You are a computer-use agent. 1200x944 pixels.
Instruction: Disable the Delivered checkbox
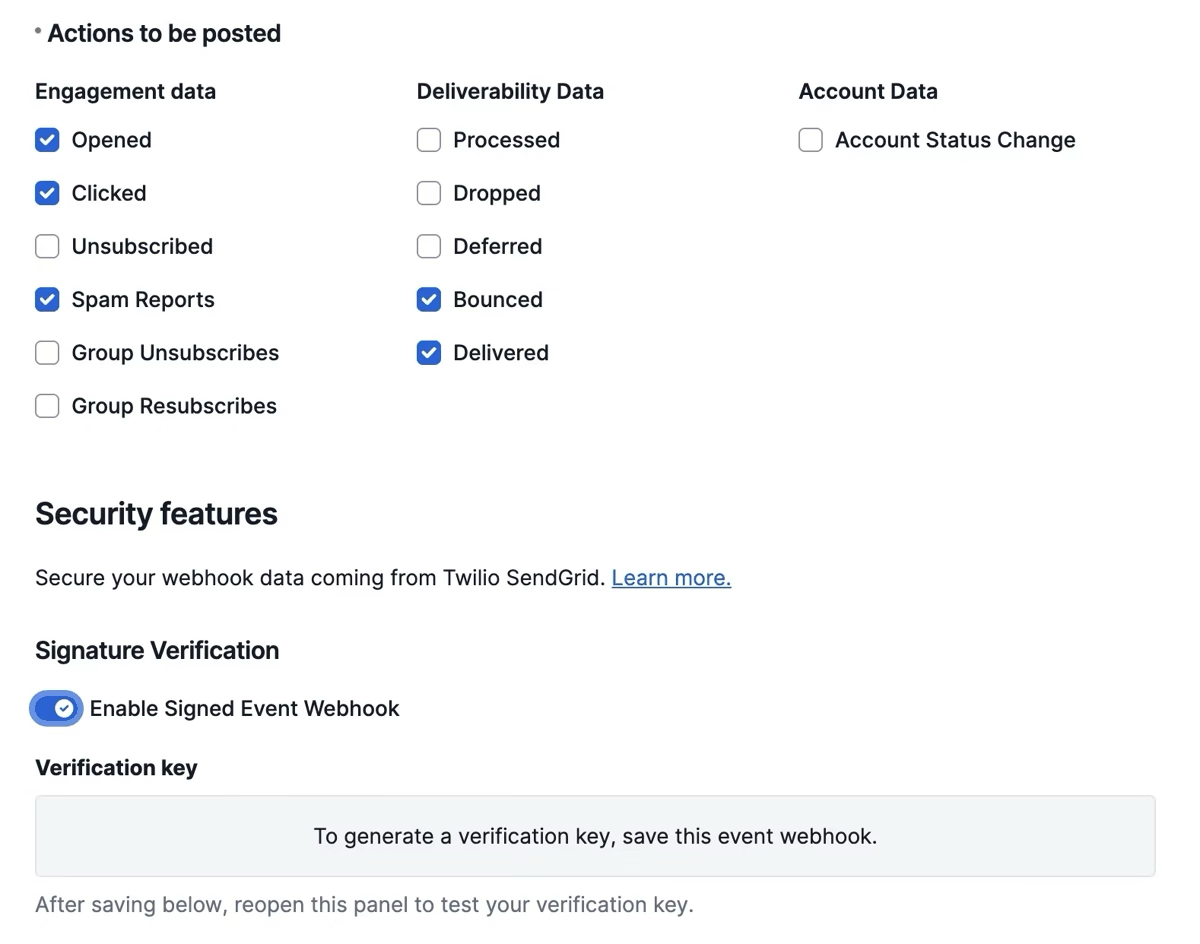[x=429, y=352]
